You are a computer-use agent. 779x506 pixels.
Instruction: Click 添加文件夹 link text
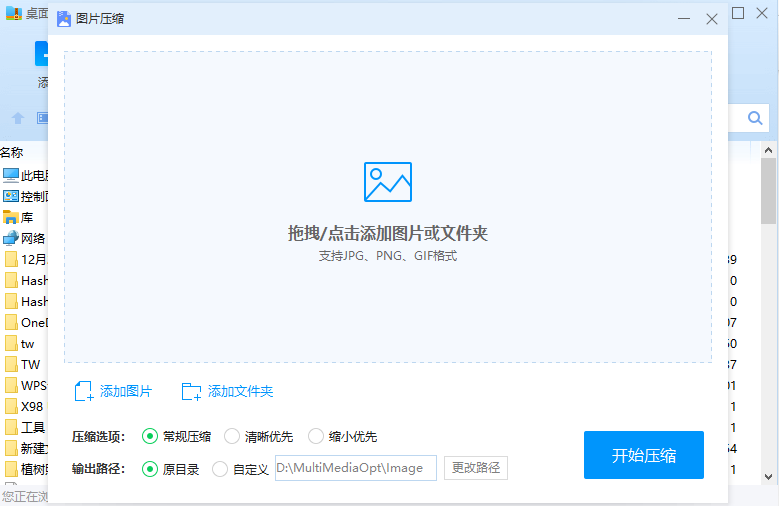240,391
